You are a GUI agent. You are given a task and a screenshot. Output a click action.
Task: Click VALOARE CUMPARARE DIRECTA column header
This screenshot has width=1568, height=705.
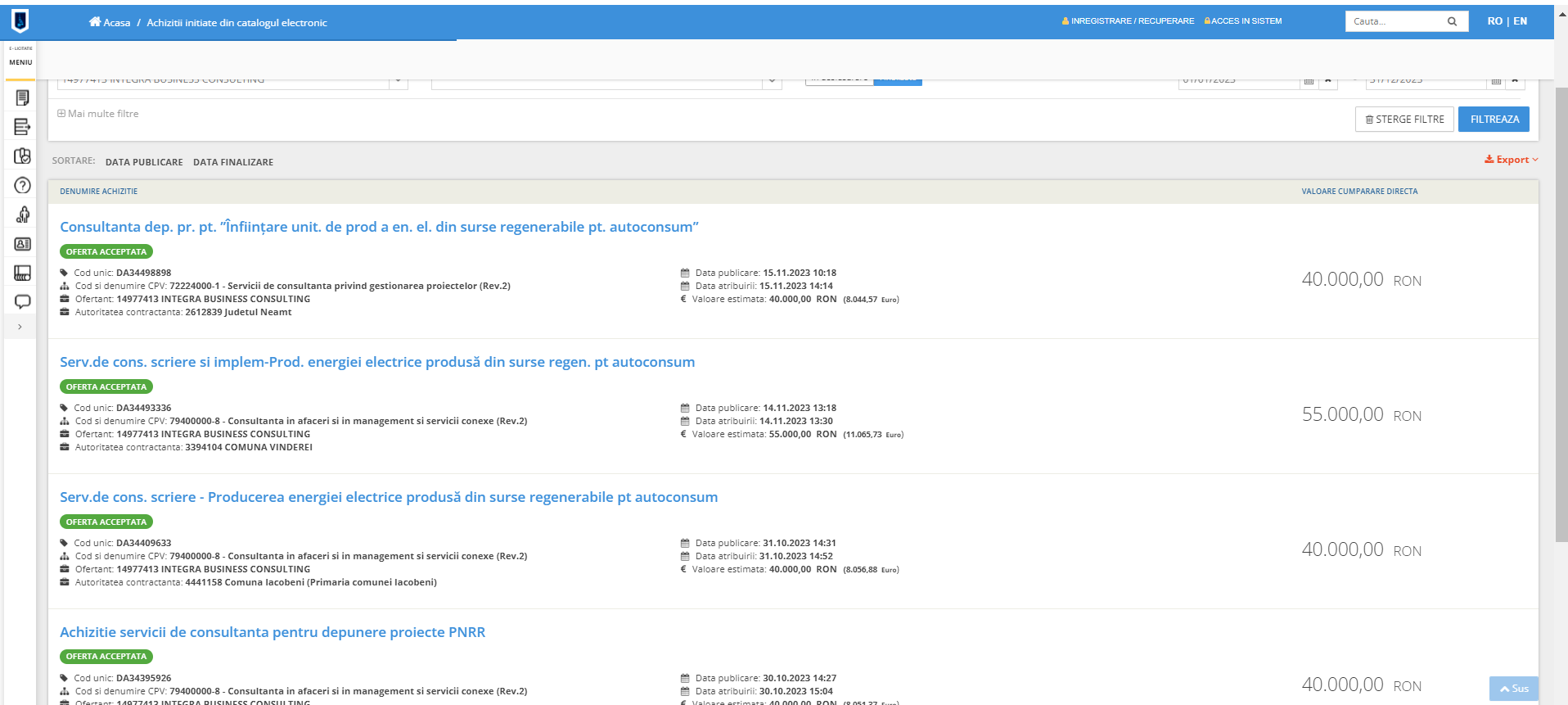[1359, 192]
